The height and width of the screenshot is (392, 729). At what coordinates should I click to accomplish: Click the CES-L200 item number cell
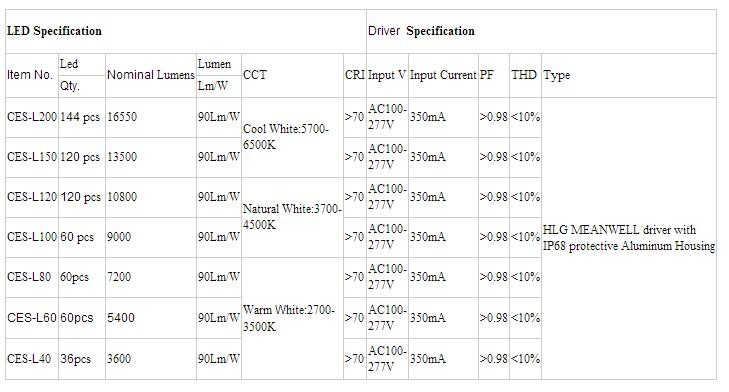point(32,117)
